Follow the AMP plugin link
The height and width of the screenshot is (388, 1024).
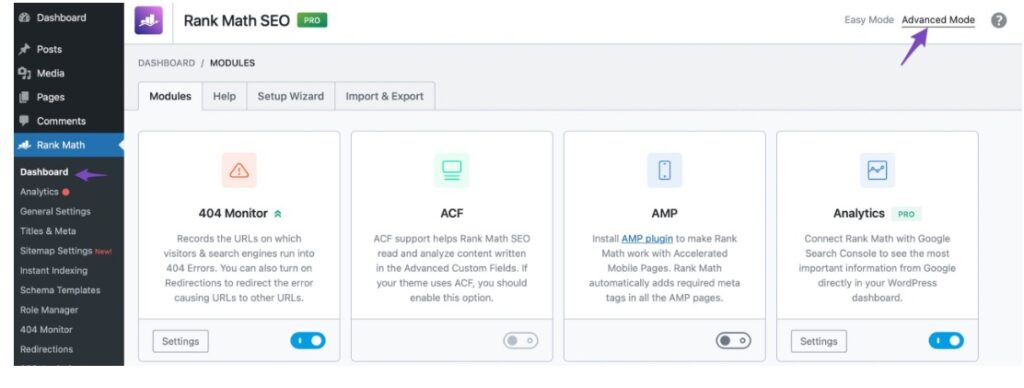[647, 238]
